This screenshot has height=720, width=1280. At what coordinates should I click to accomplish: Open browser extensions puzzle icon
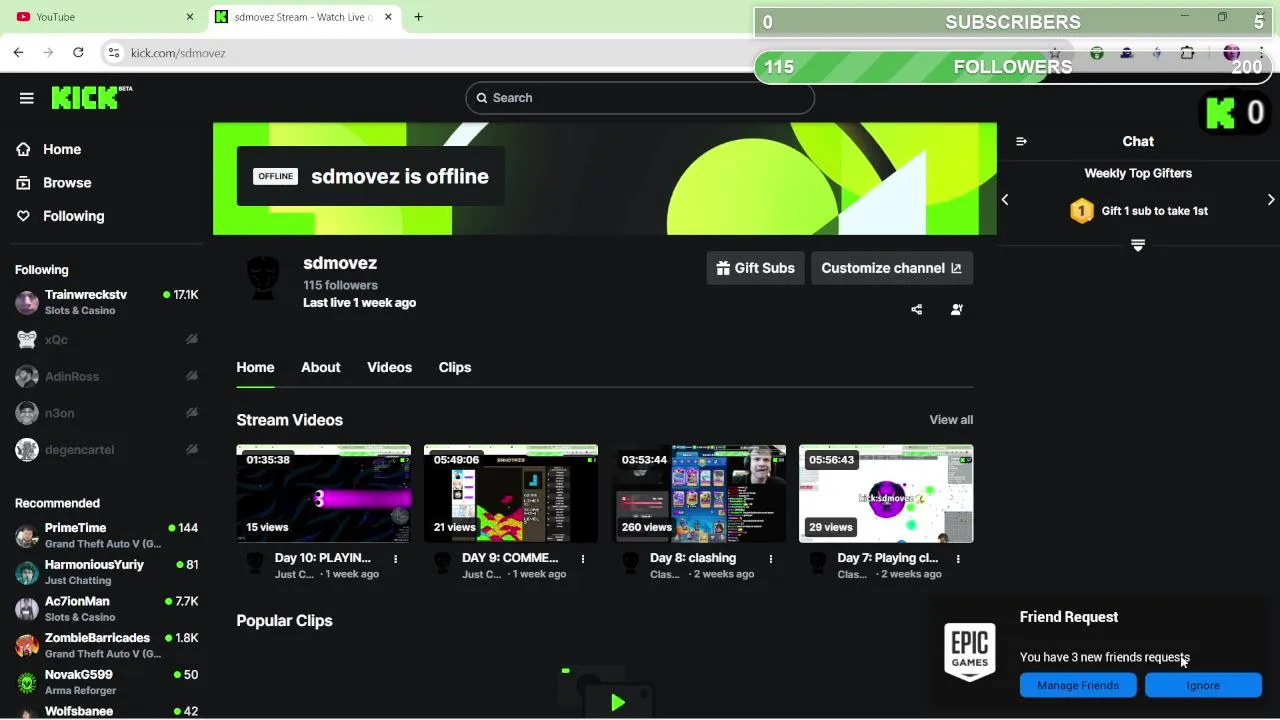(1187, 53)
